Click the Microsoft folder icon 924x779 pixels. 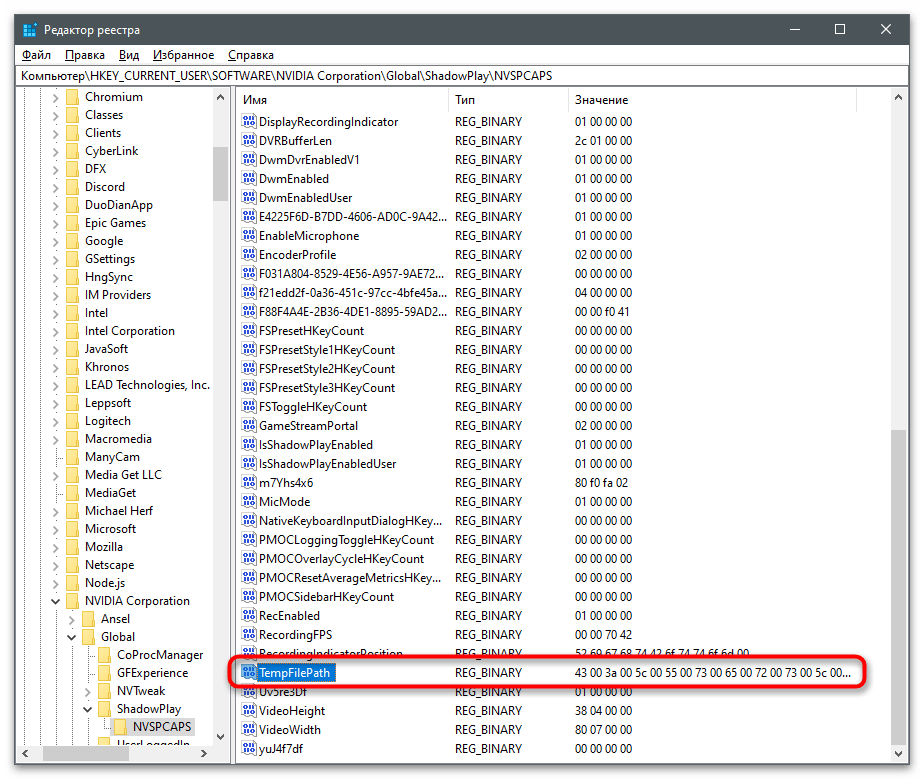coord(72,529)
